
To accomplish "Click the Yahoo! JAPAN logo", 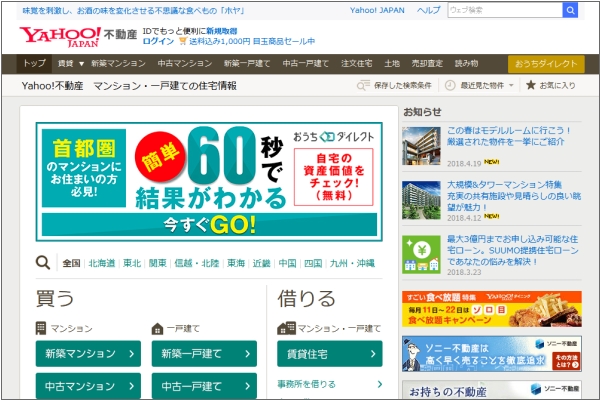I will point(60,37).
